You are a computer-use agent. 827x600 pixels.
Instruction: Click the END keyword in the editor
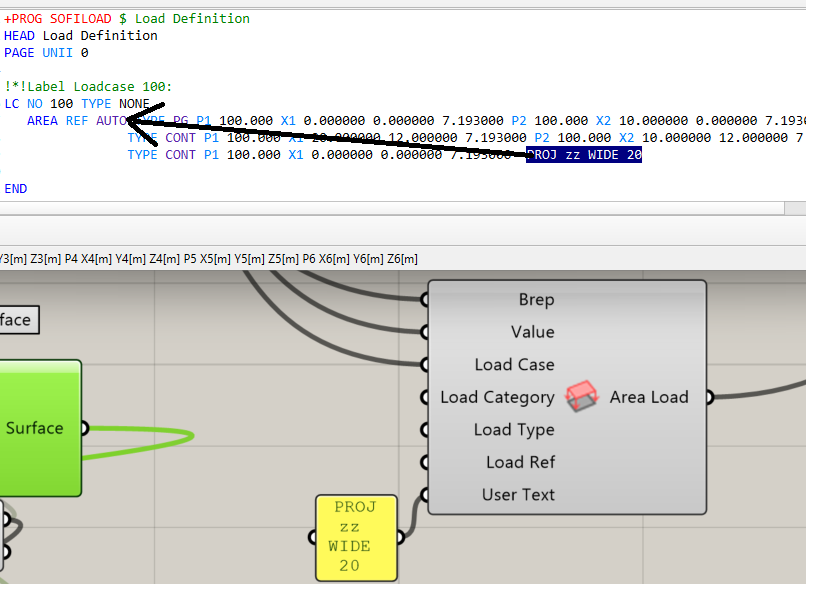point(16,189)
